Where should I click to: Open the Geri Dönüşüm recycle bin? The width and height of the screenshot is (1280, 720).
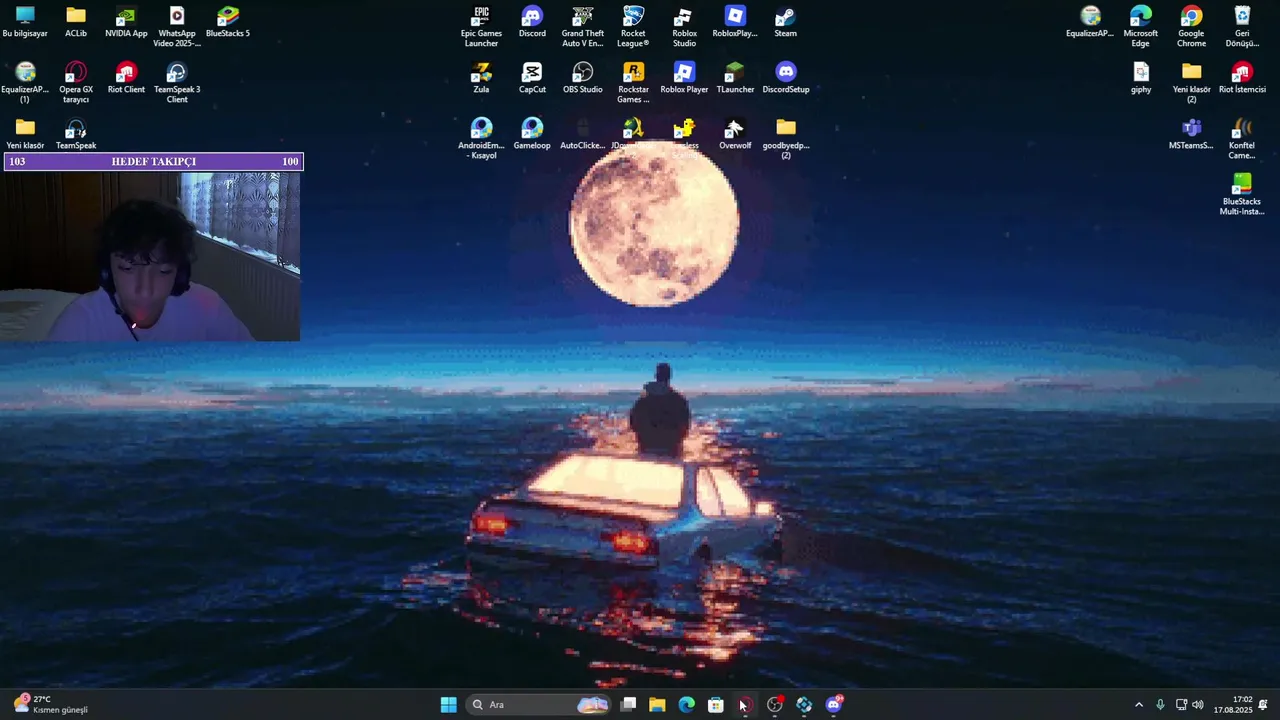1242,27
